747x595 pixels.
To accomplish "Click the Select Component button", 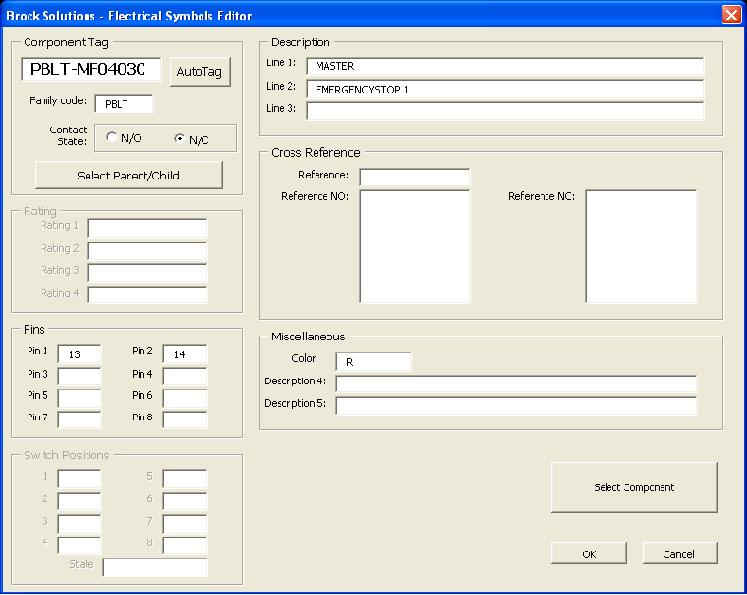I will click(x=634, y=487).
